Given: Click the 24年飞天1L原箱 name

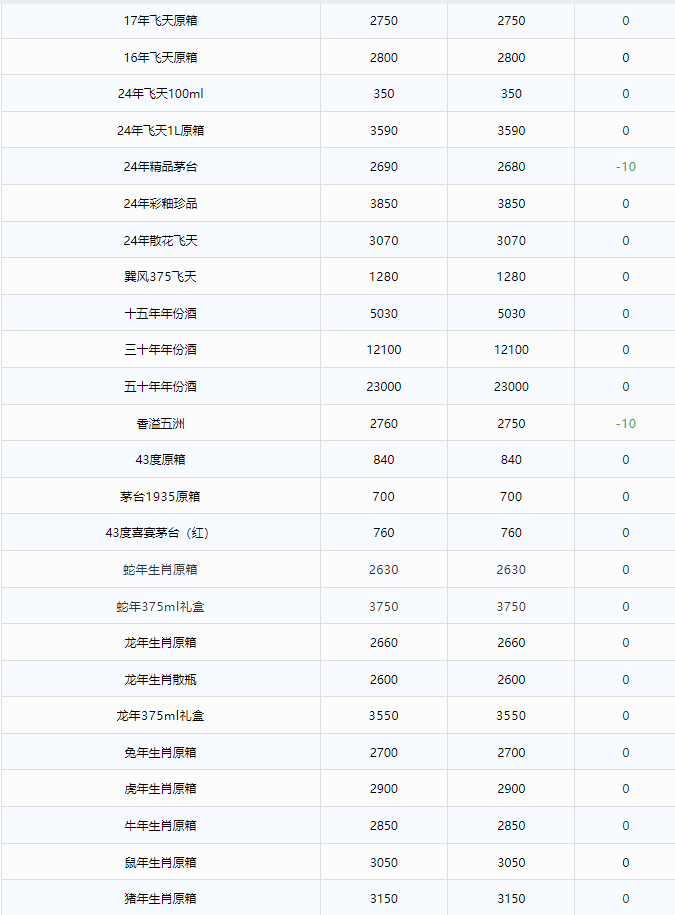Looking at the screenshot, I should tap(160, 130).
